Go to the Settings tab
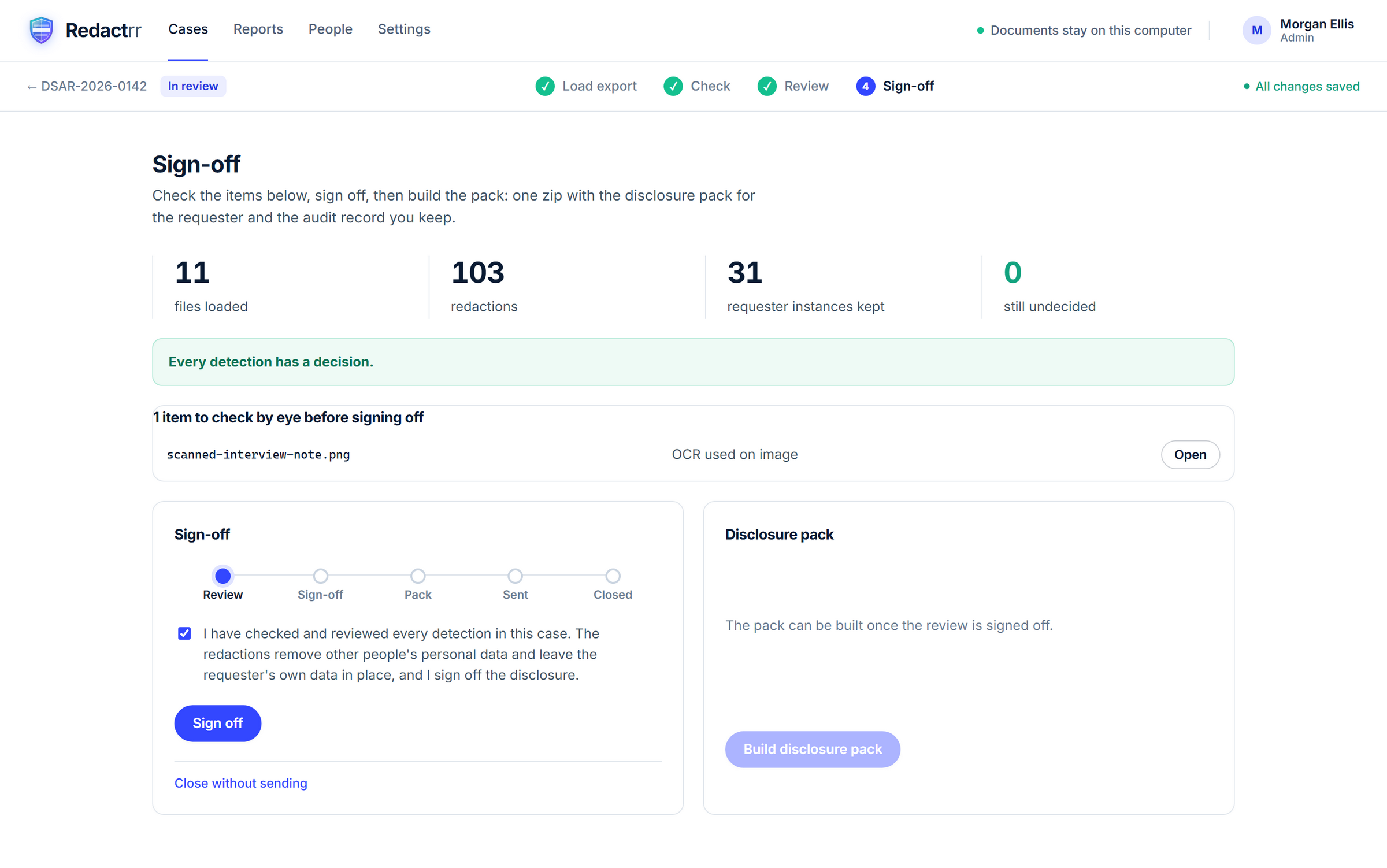This screenshot has width=1387, height=868. click(404, 29)
